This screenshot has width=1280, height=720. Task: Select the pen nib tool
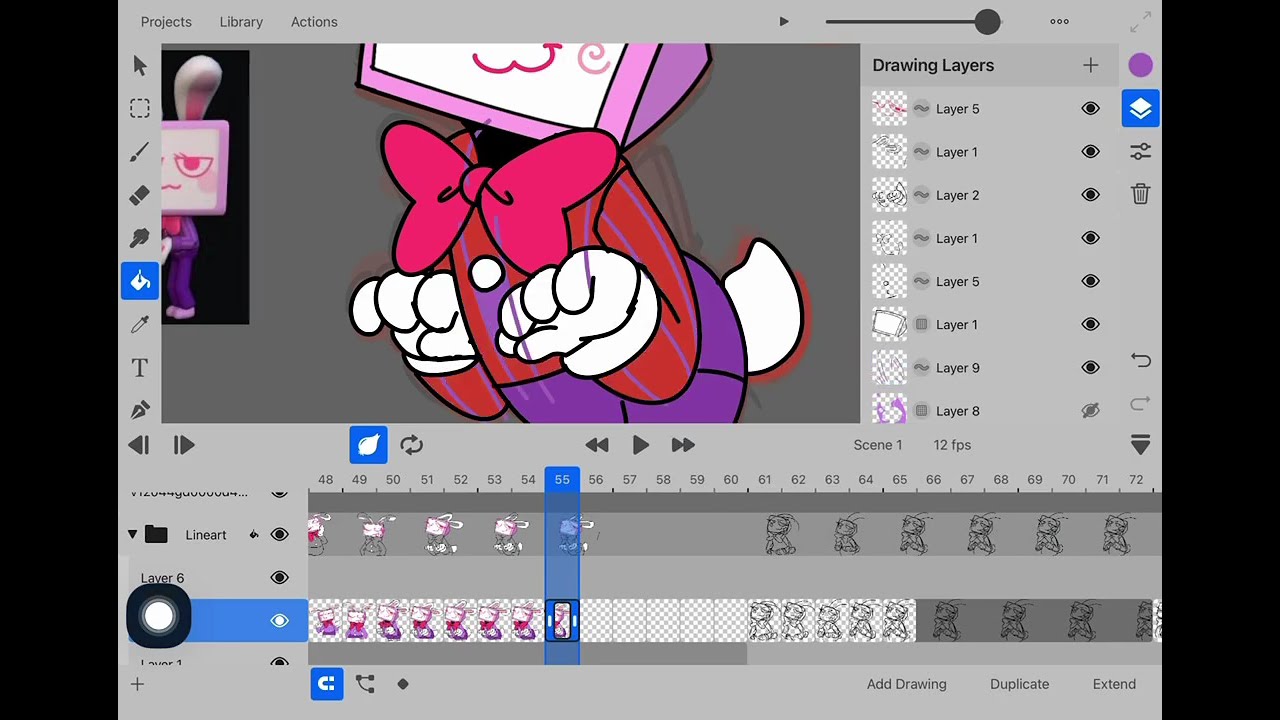(x=139, y=410)
